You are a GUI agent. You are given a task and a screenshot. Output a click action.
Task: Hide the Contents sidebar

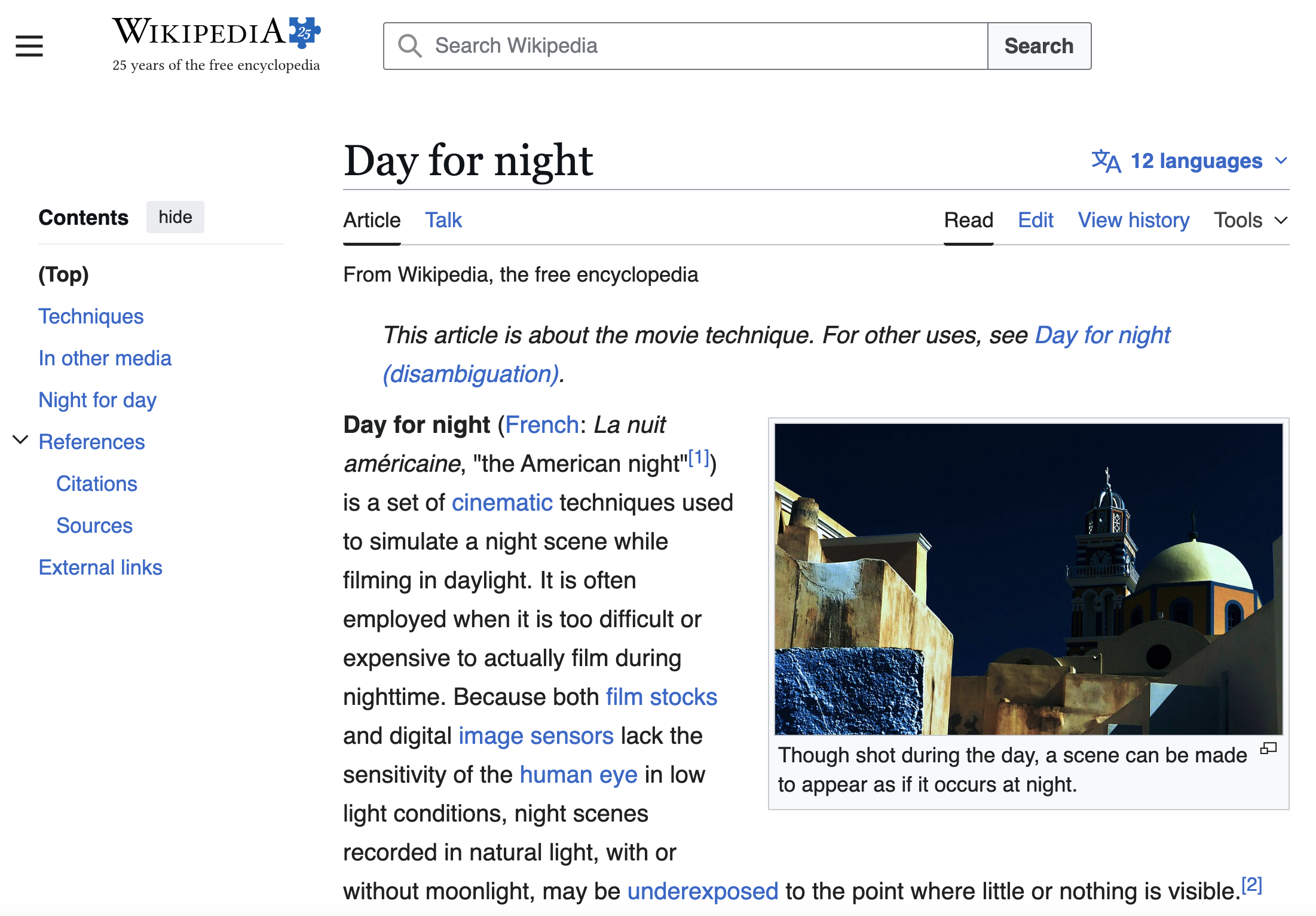click(175, 217)
